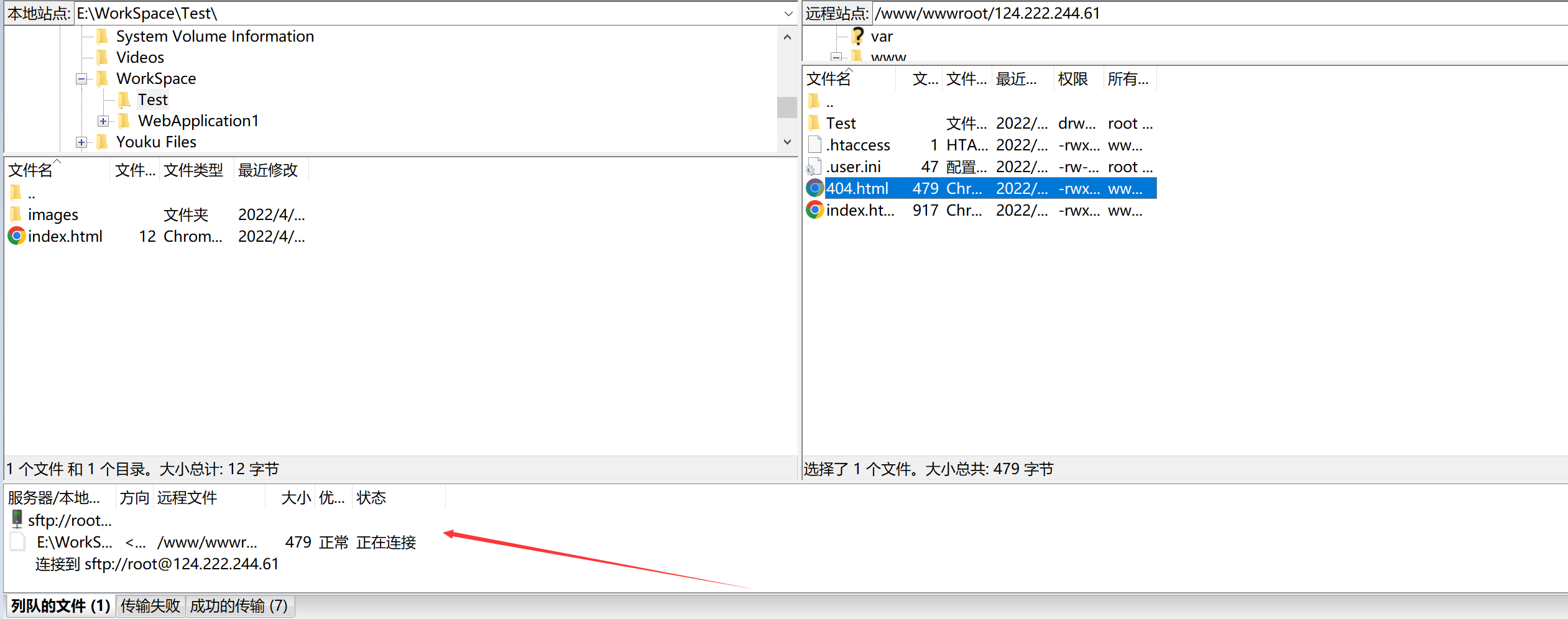Click the System Volume Information folder icon
The width and height of the screenshot is (1568, 619).
[103, 36]
